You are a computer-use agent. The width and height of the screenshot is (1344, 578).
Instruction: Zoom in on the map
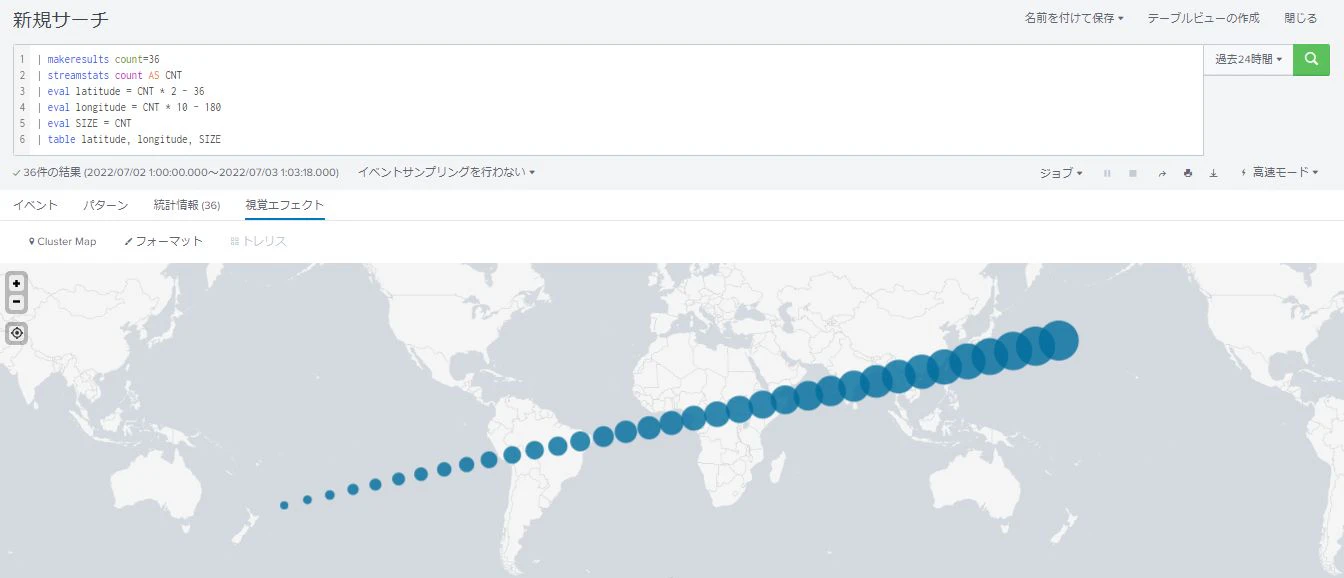pyautogui.click(x=17, y=283)
